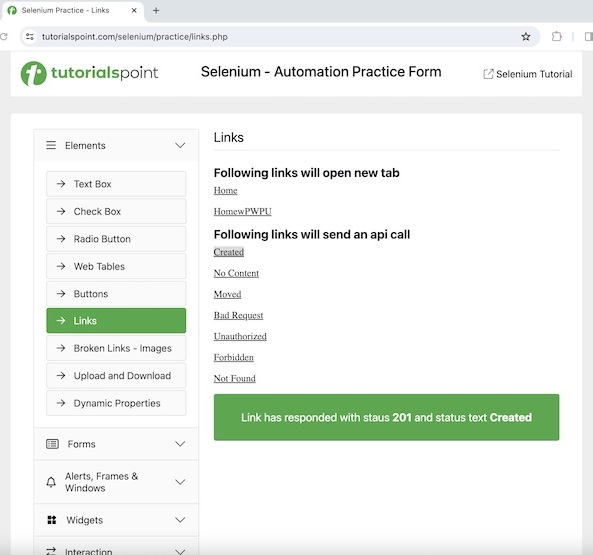Click the Forbidden link
Screen dimensions: 593x555
coord(233,357)
